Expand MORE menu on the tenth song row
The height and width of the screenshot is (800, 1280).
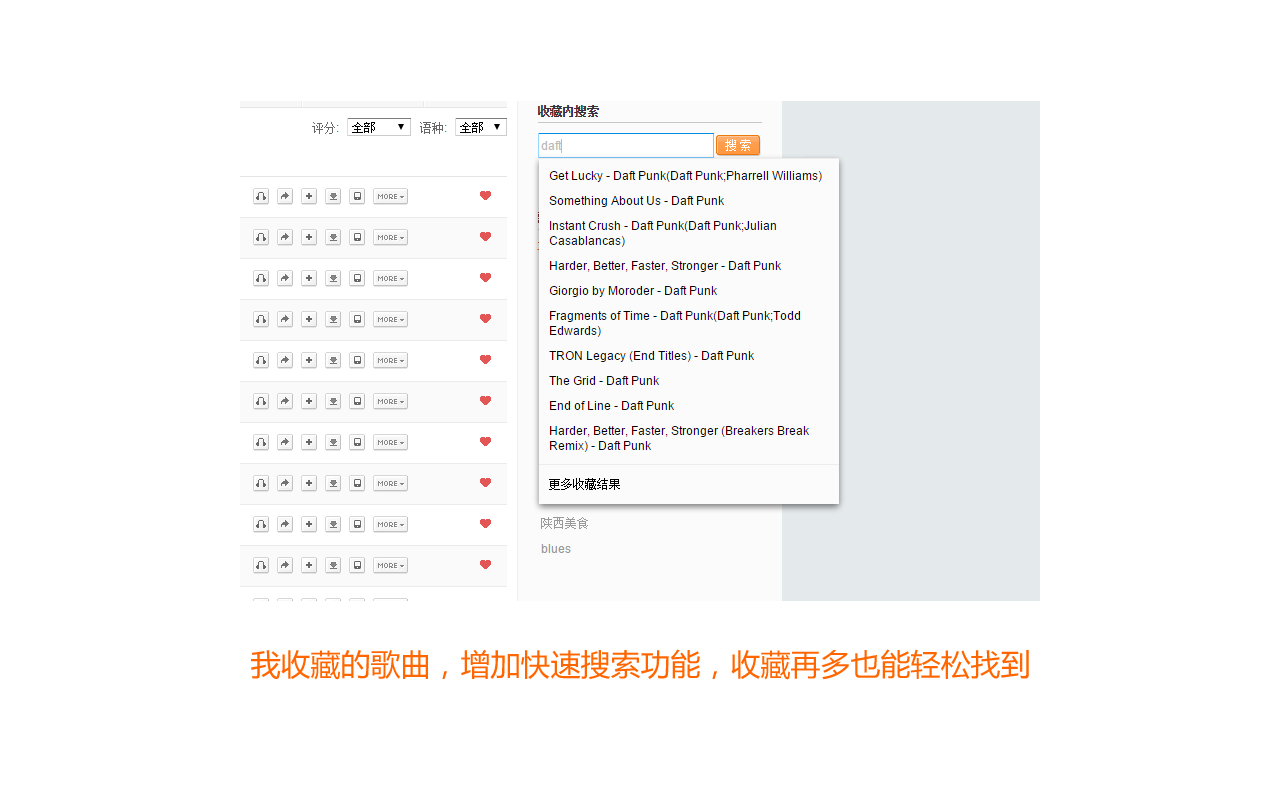(390, 565)
